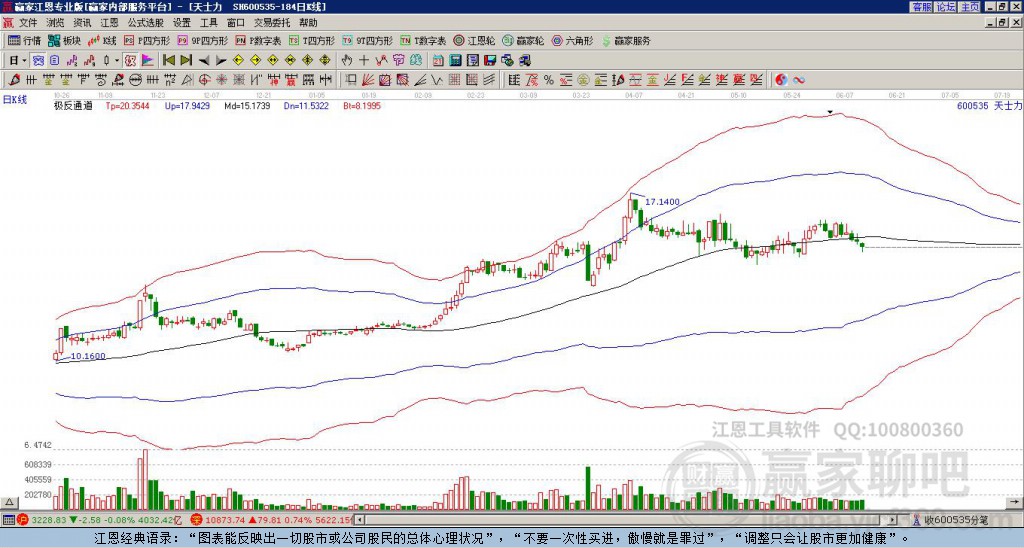Click the blue infinity loop icon
This screenshot has width=1024, height=548.
799,80
